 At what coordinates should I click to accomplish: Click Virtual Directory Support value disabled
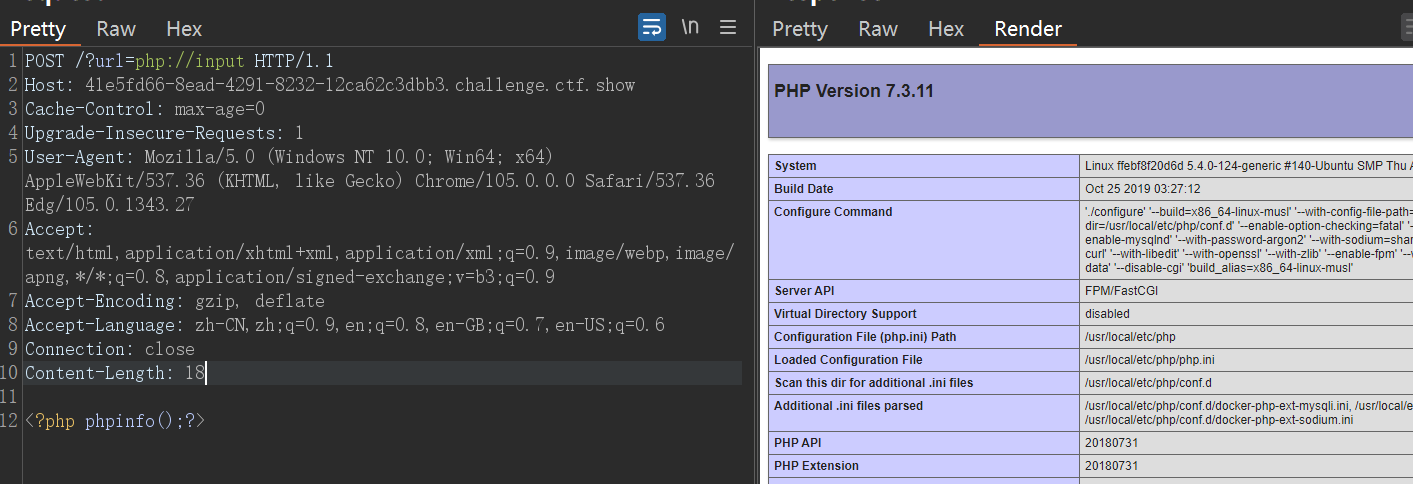coord(1107,314)
